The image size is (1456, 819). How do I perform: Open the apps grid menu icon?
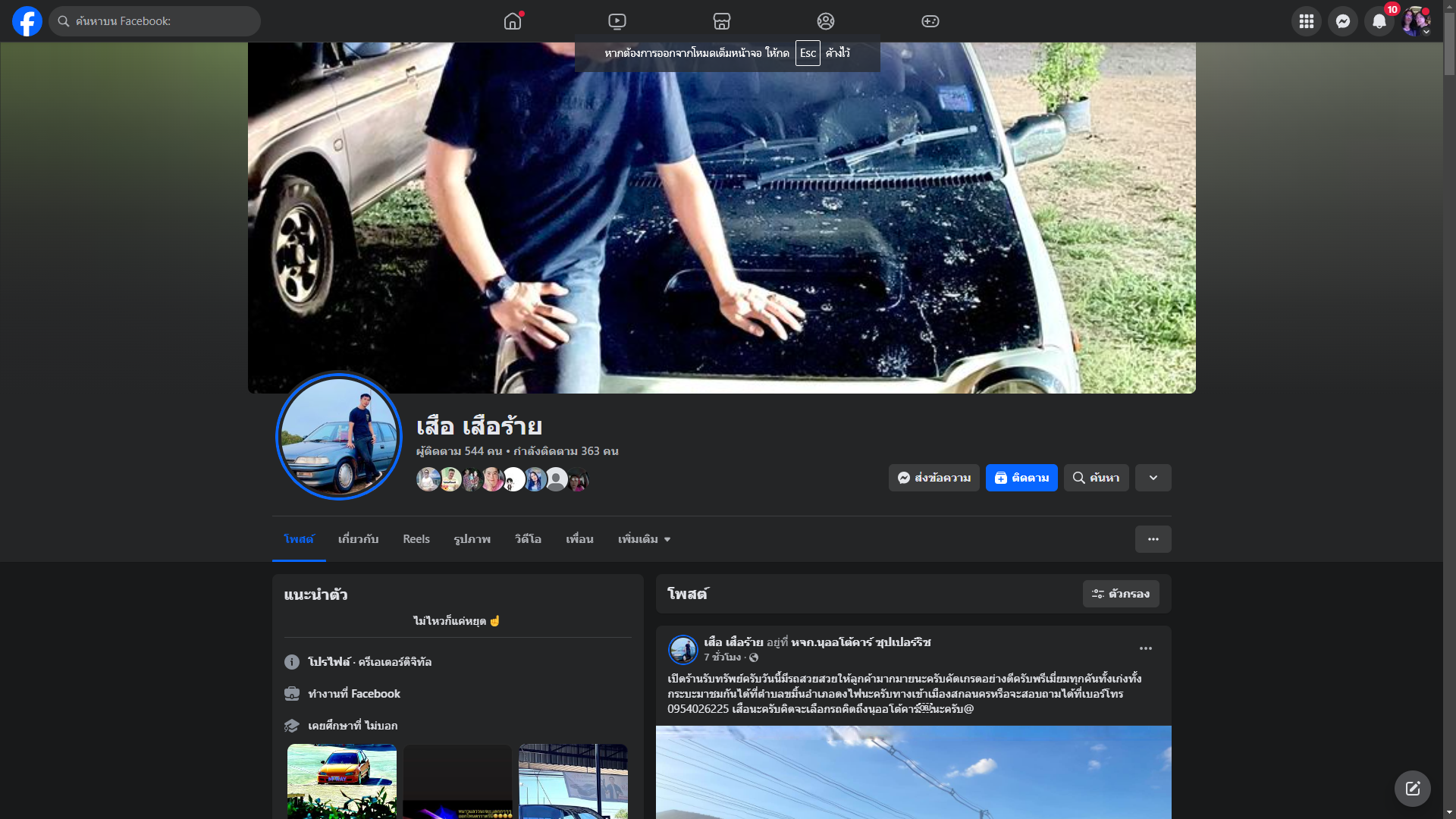1306,21
